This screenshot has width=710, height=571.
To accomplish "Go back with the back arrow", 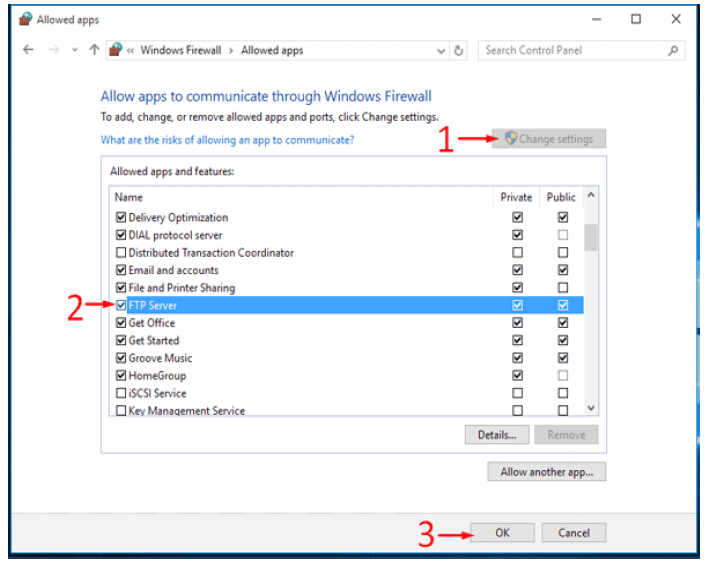I will pyautogui.click(x=29, y=49).
